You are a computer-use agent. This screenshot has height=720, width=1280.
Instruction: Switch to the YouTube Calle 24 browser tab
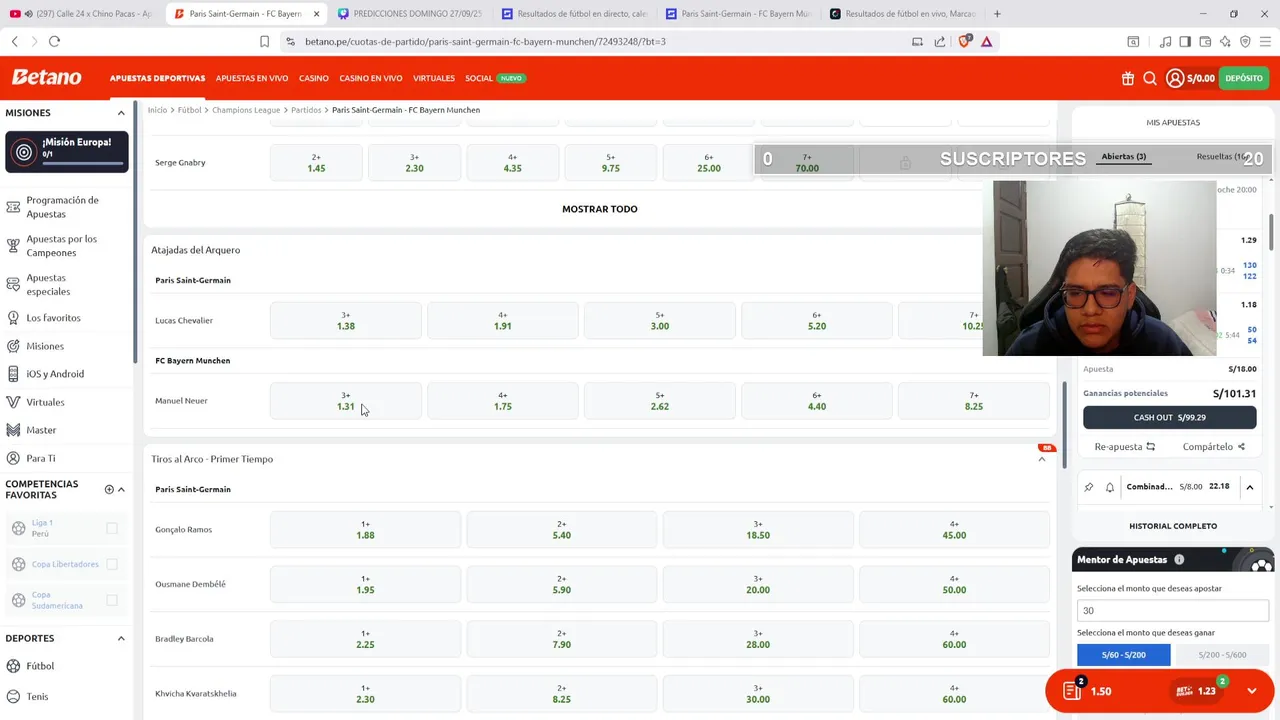click(x=81, y=14)
